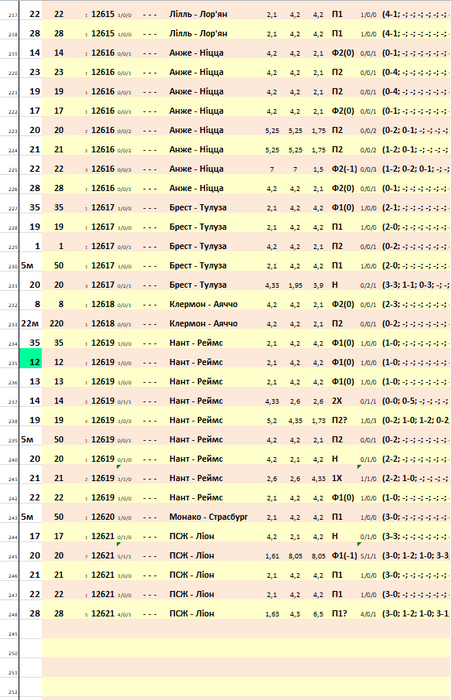Click the odds cell with 1,95
Screen dimensions: 451x700
pyautogui.click(x=295, y=285)
